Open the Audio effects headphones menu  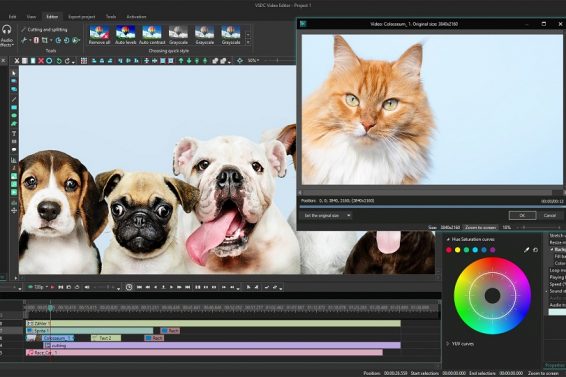6,36
